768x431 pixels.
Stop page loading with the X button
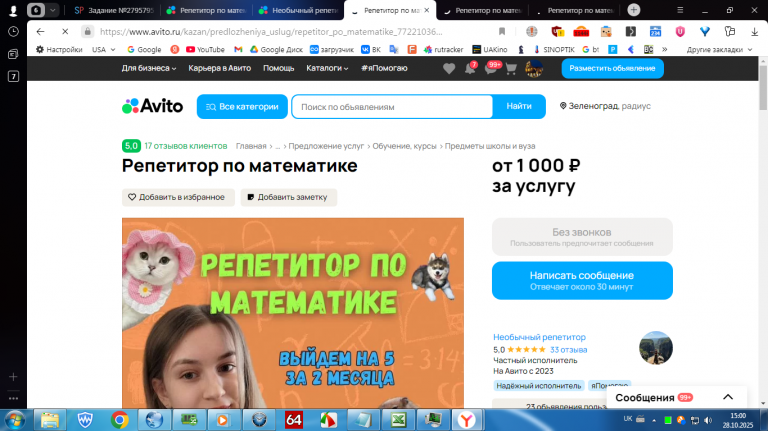click(x=65, y=31)
